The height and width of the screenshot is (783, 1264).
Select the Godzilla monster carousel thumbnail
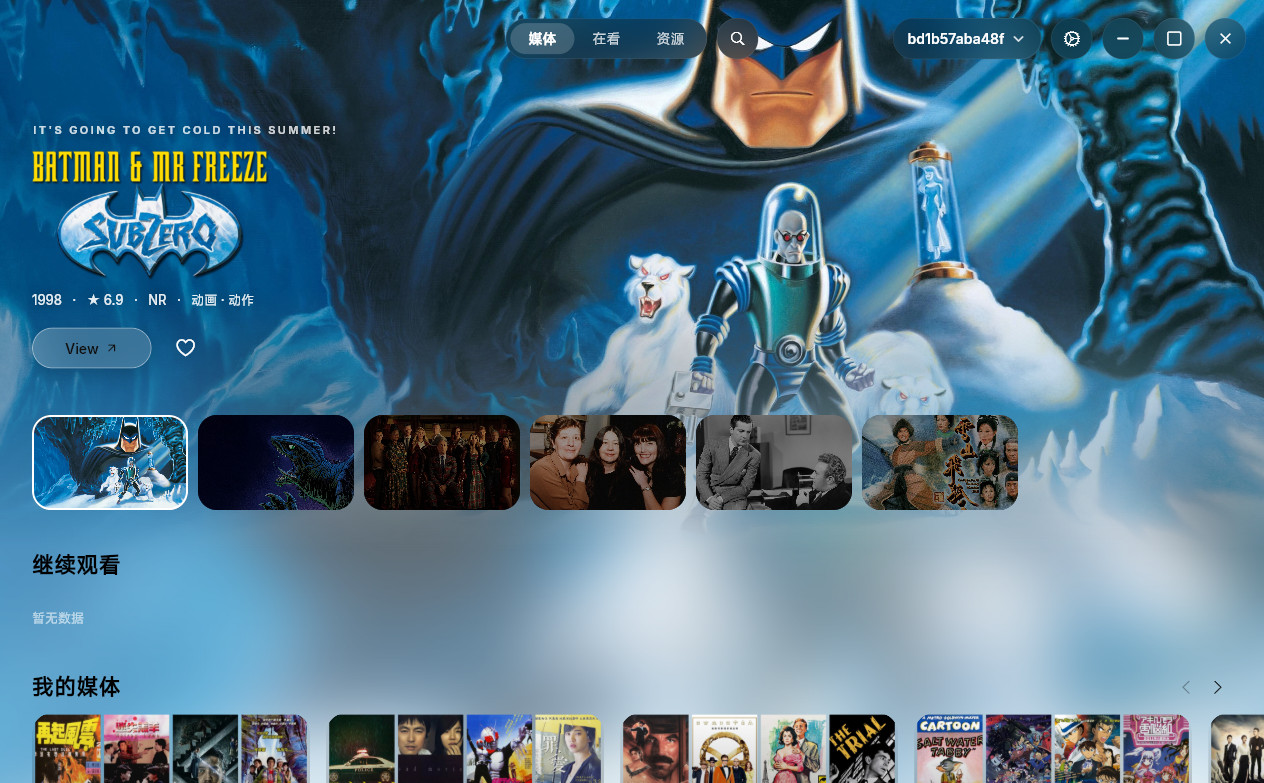tap(276, 462)
